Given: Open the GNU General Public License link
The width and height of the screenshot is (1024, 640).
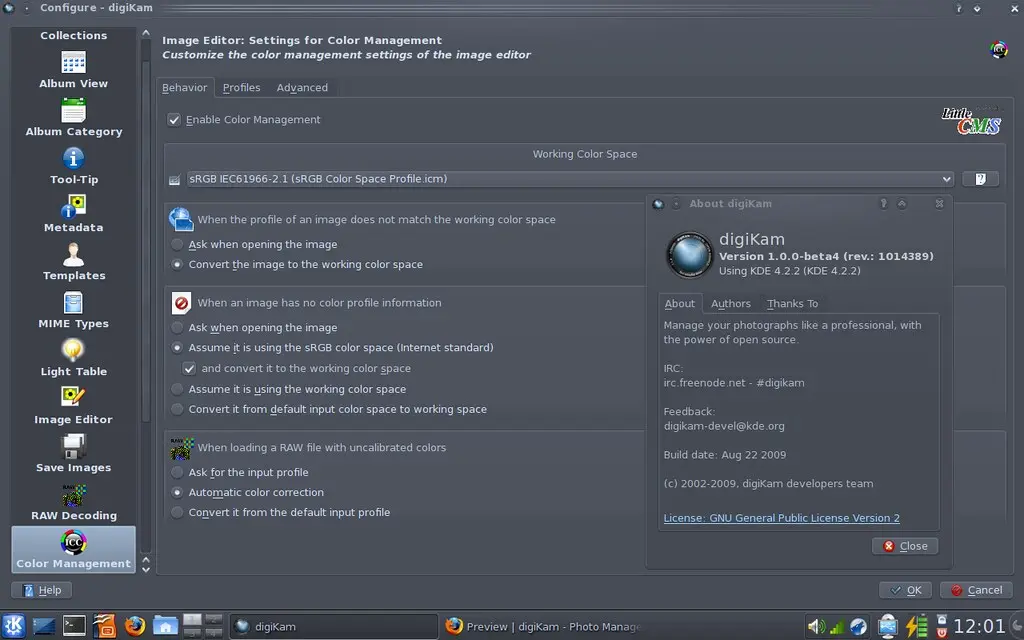Looking at the screenshot, I should pos(781,518).
